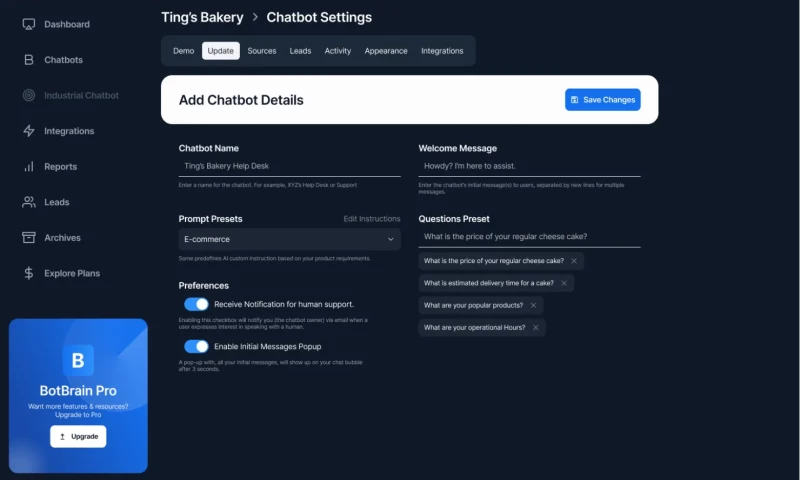Click the Save Changes button
This screenshot has height=480, width=800.
coord(602,100)
